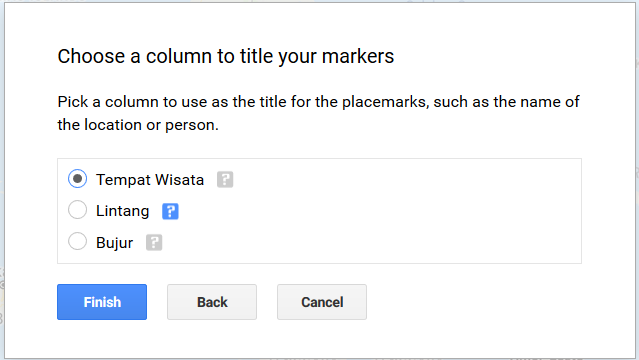Click the Lintang label text
This screenshot has width=639, height=360.
pyautogui.click(x=123, y=211)
